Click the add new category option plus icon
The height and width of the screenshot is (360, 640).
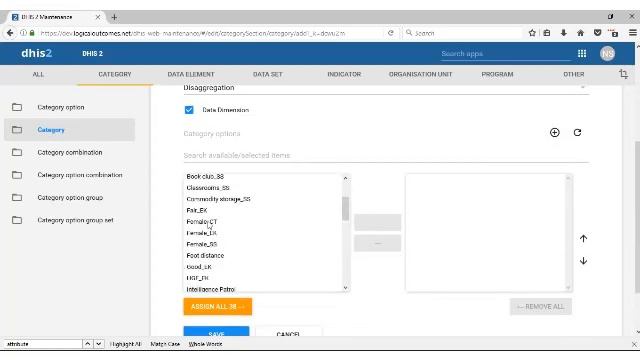click(x=554, y=133)
